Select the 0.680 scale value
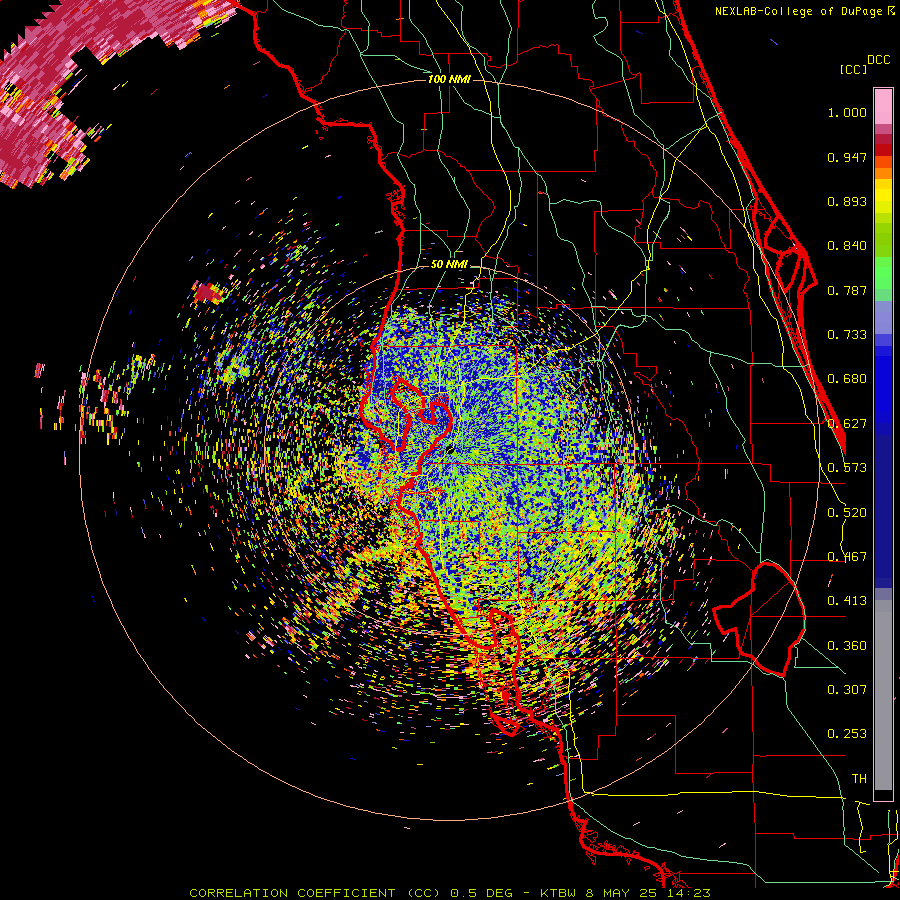900x900 pixels. (847, 379)
